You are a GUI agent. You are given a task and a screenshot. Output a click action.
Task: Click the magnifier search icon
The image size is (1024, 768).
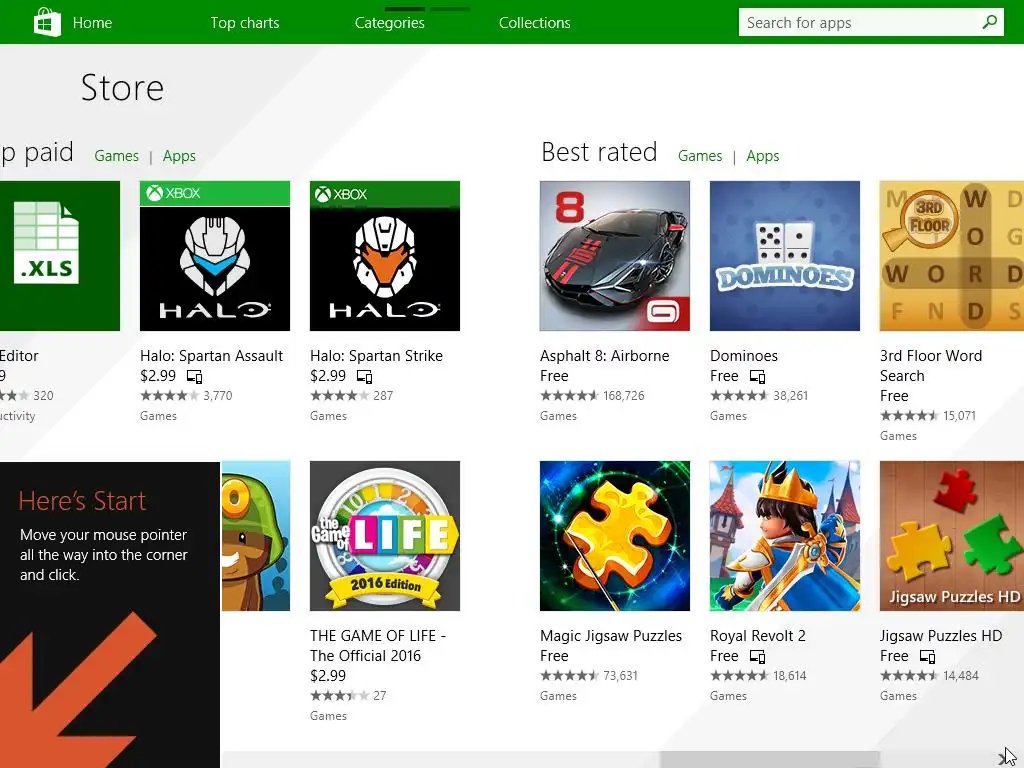coord(990,22)
